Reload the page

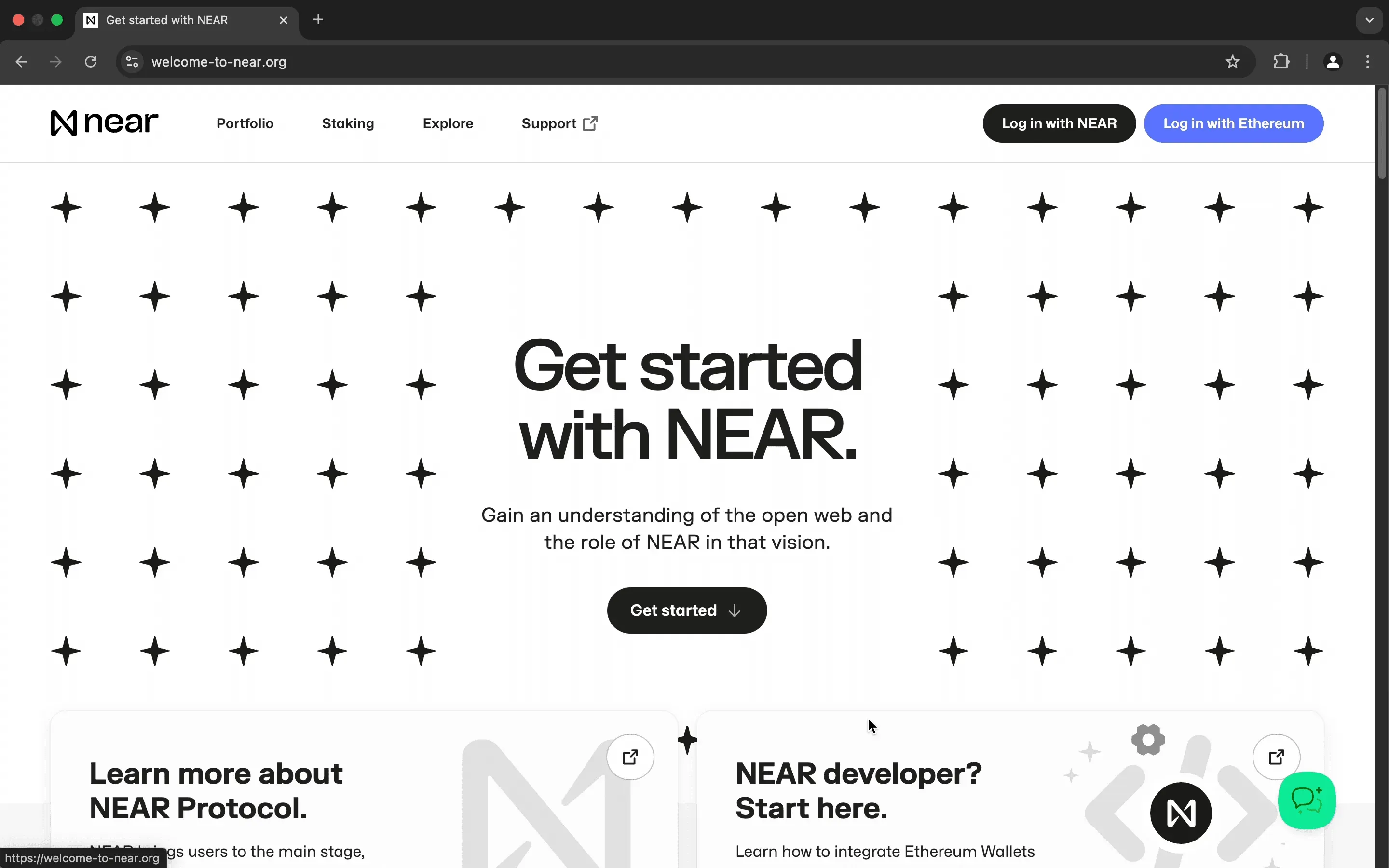[91, 62]
